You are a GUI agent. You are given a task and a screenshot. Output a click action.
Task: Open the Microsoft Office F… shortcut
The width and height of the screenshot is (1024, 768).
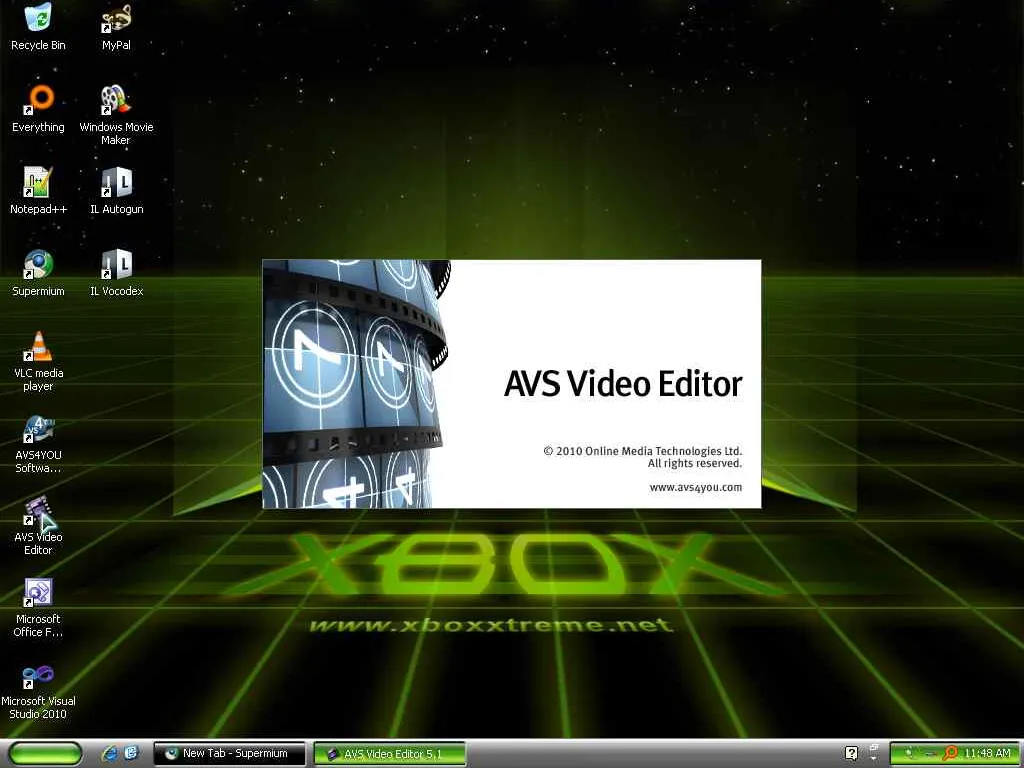38,608
